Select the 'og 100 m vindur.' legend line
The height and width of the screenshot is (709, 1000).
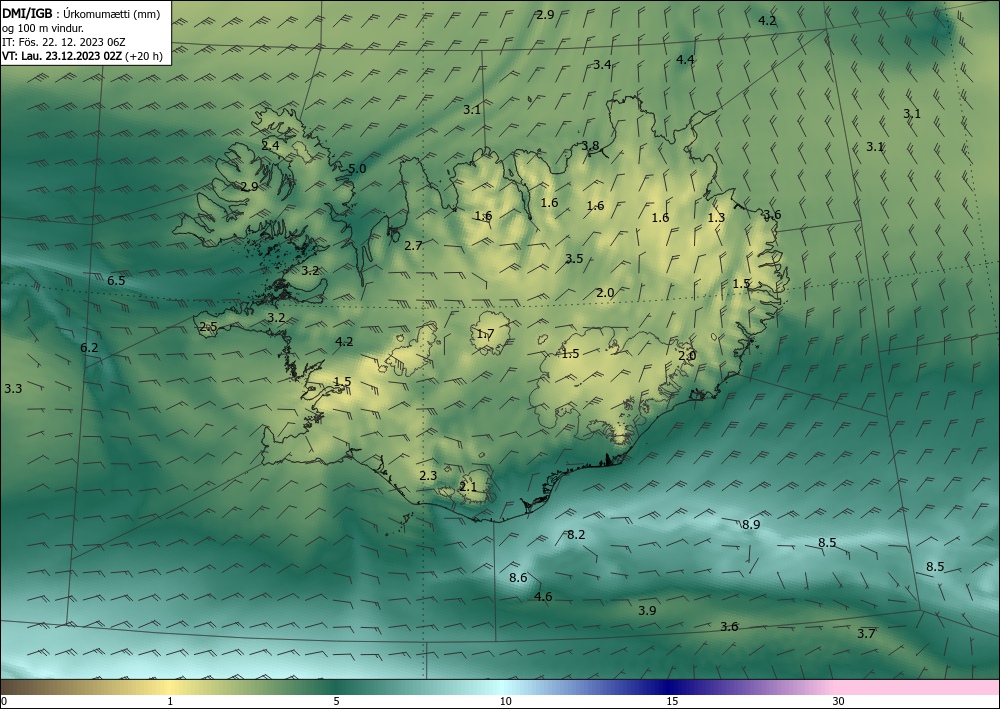(43, 28)
